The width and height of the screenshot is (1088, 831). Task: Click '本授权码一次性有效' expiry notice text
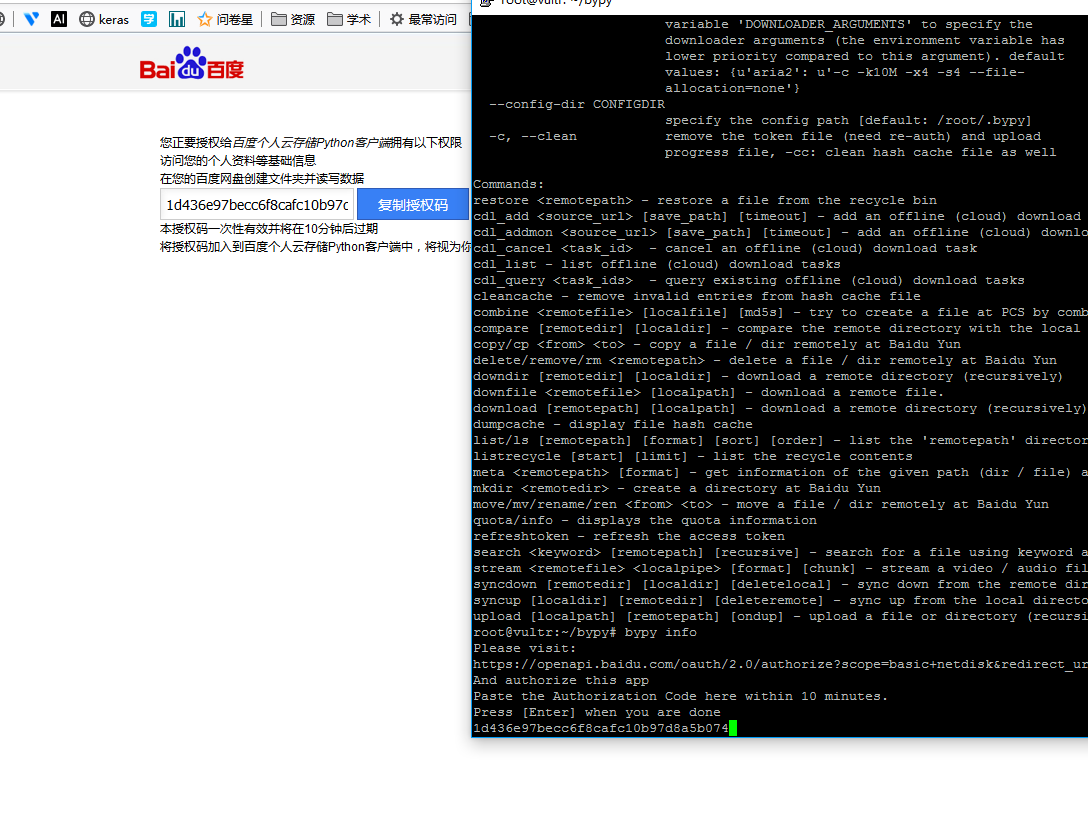[269, 228]
